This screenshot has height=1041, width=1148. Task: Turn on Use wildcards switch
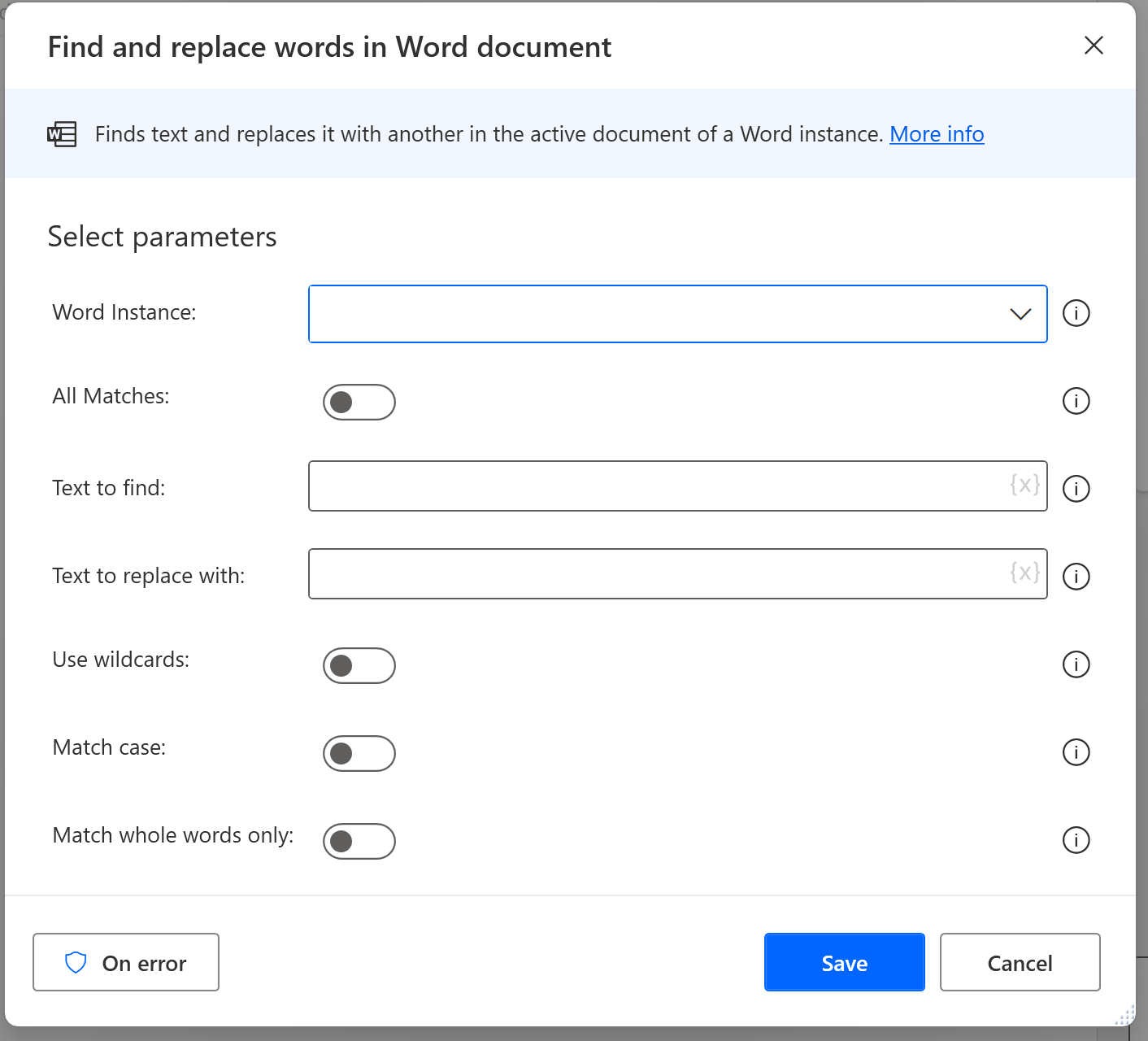[359, 666]
